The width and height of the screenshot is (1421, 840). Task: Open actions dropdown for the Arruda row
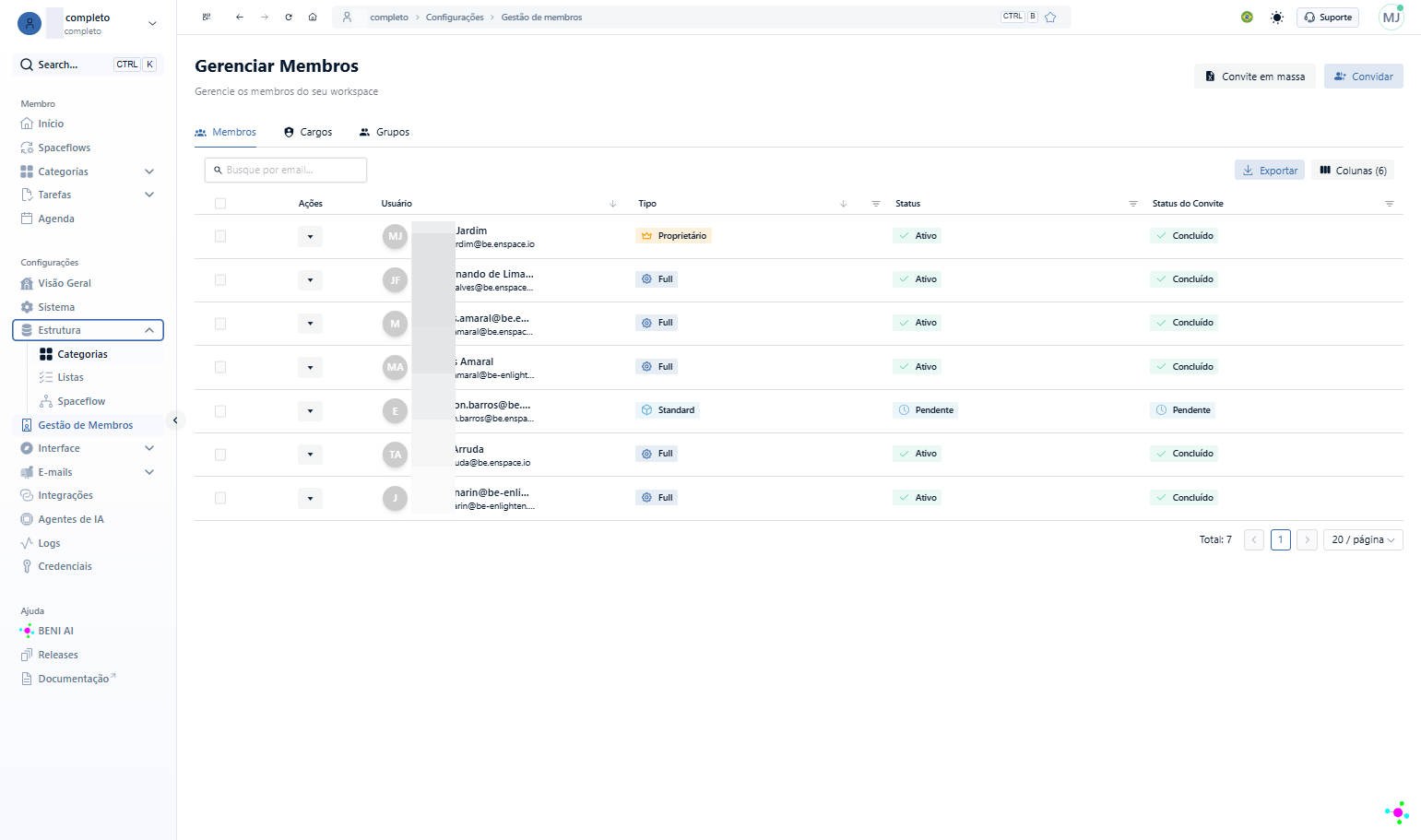point(310,455)
